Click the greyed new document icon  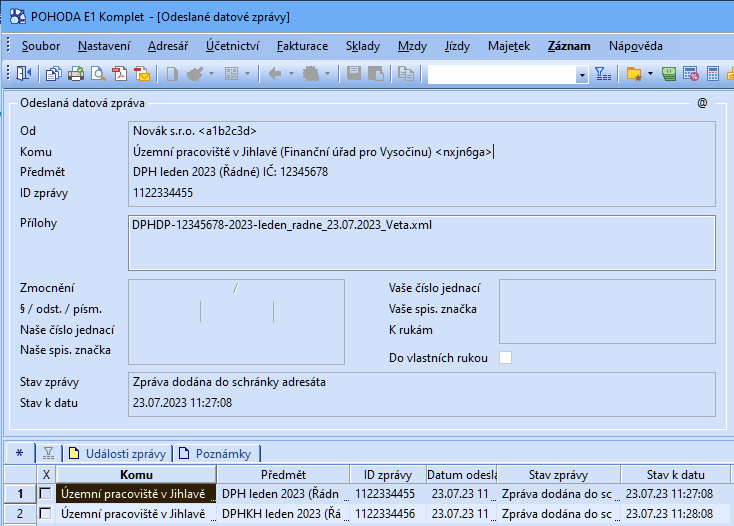click(172, 73)
